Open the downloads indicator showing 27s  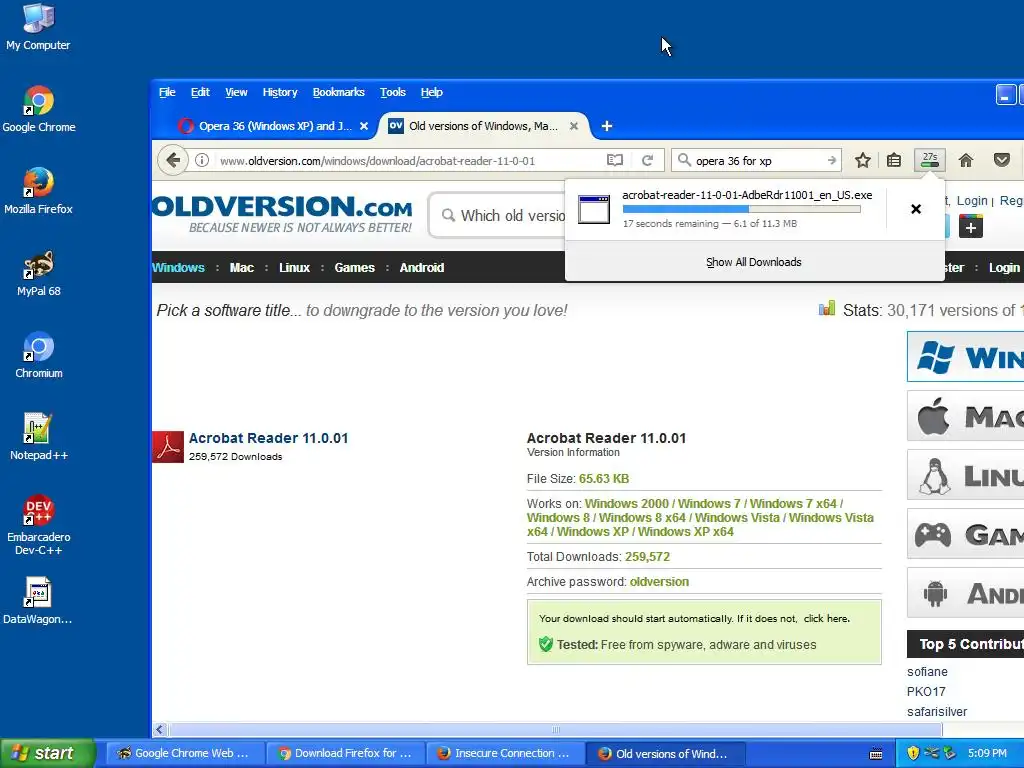(x=929, y=160)
